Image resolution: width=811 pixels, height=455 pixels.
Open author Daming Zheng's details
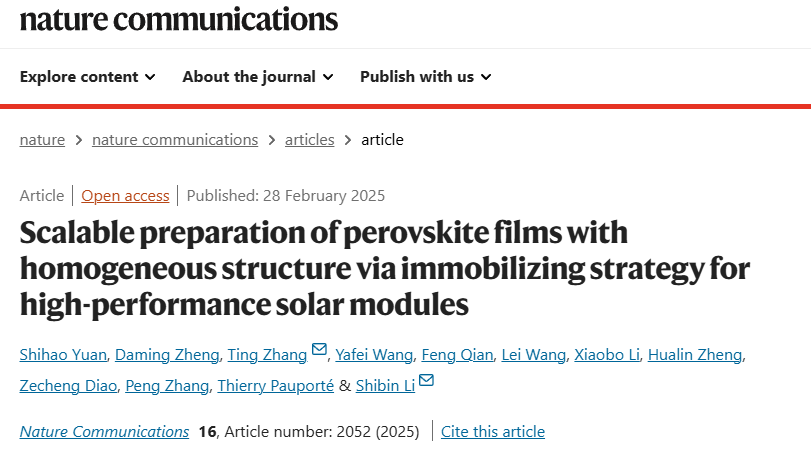[166, 354]
